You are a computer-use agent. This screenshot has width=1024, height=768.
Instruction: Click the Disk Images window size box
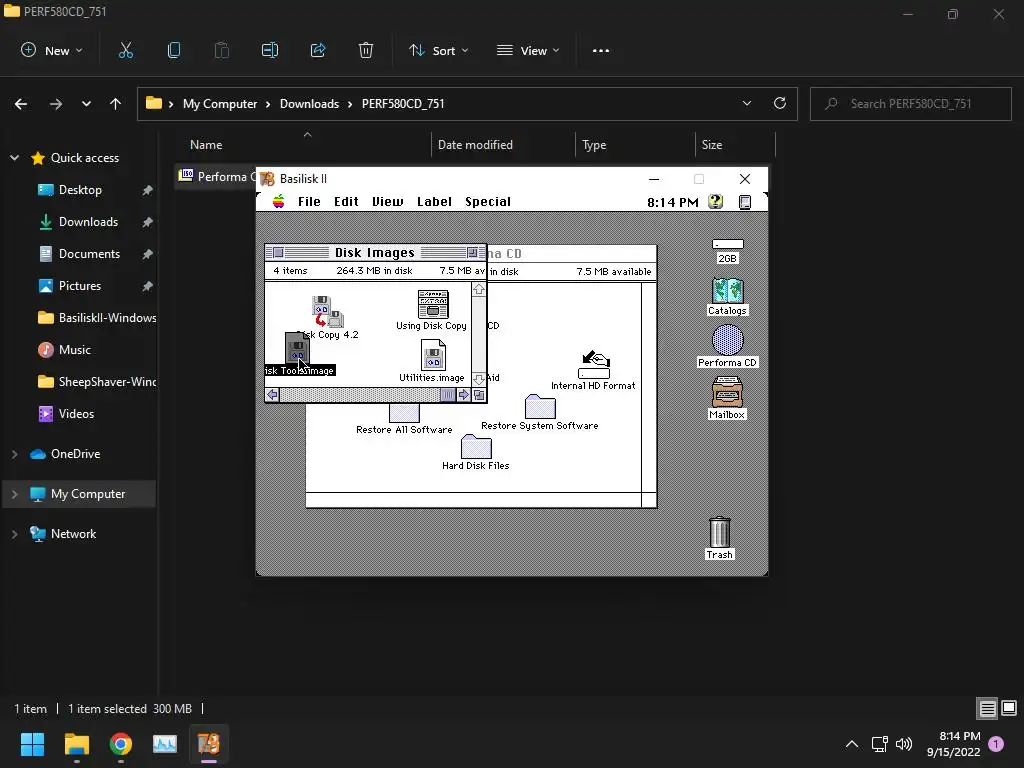click(479, 394)
